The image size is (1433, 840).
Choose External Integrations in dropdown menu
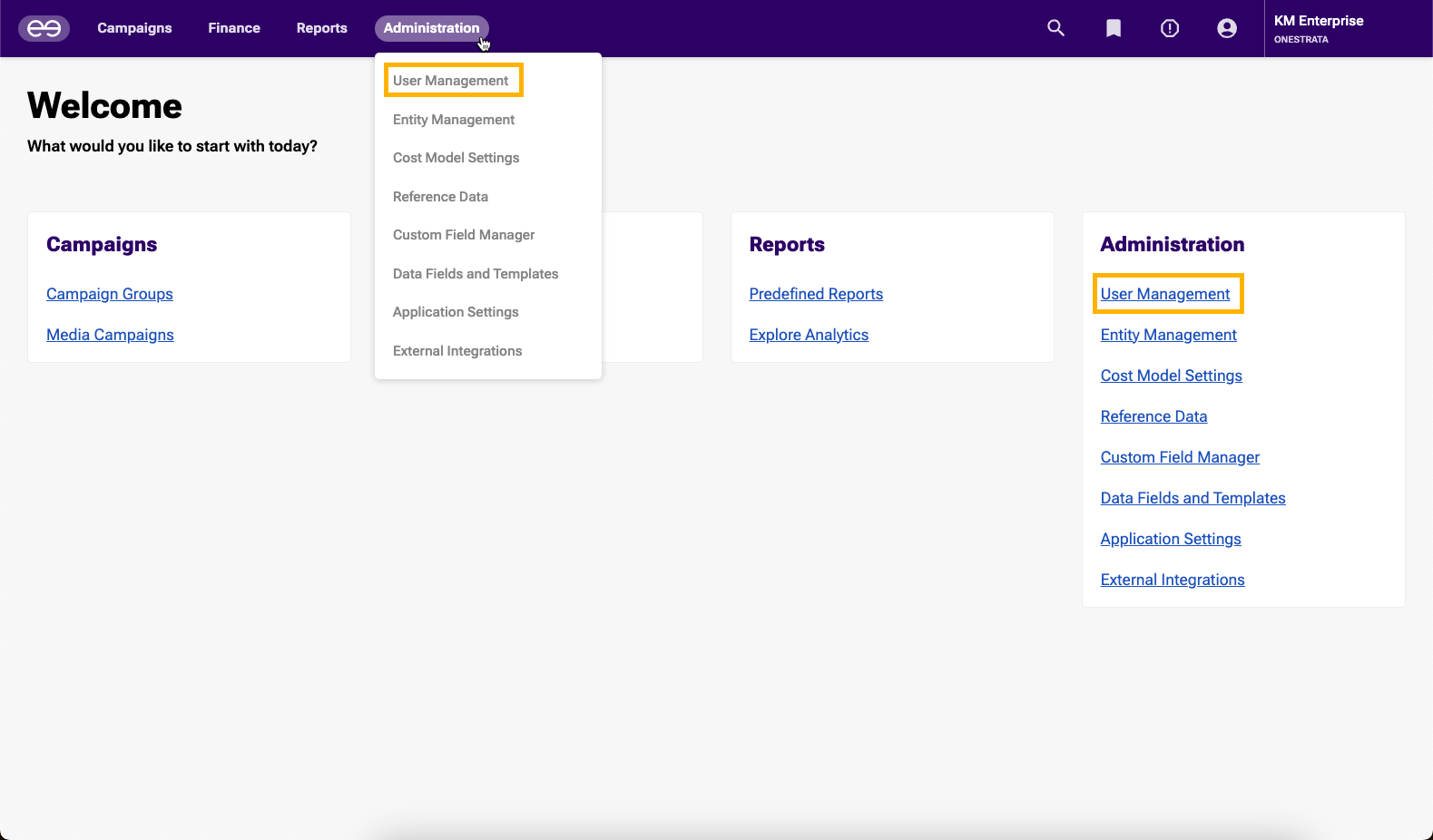coord(457,351)
